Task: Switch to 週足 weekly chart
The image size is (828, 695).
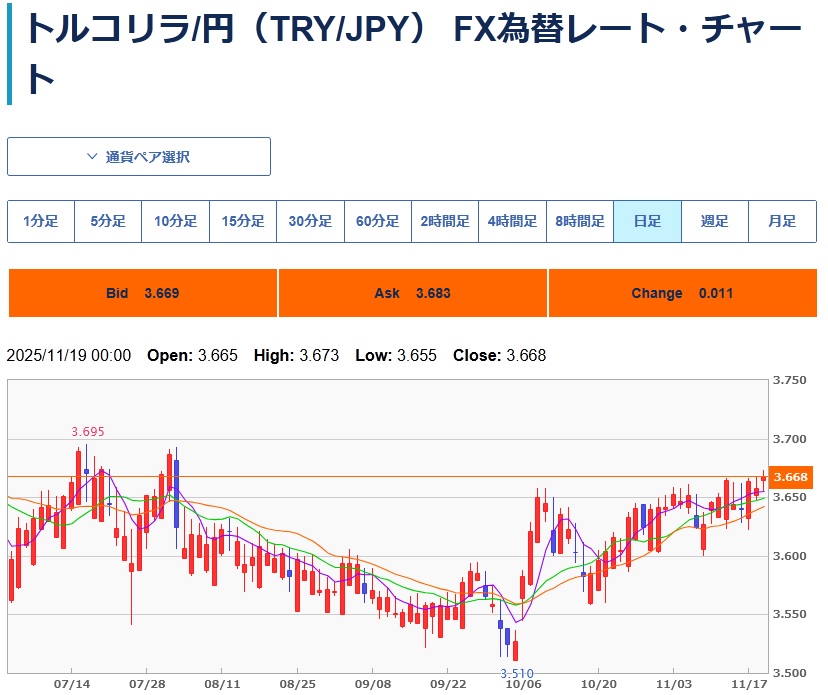Action: [714, 222]
